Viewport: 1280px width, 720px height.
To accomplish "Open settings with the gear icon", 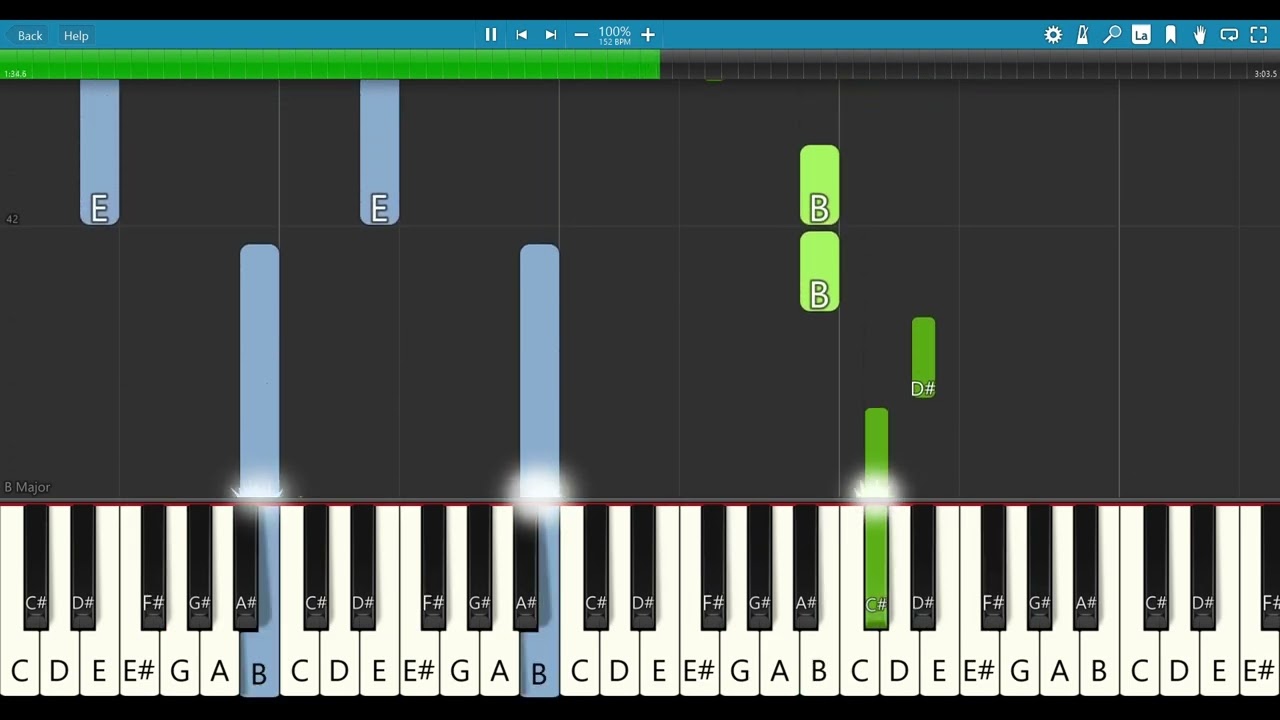I will pyautogui.click(x=1053, y=35).
